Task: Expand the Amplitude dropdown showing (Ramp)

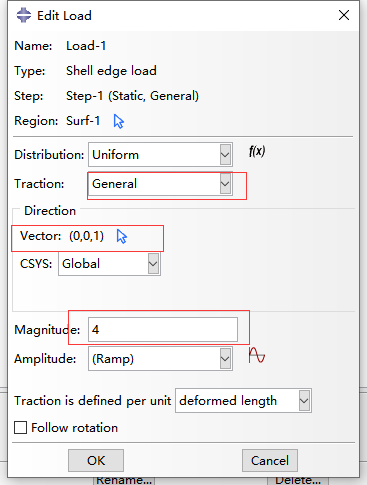Action: click(160, 359)
